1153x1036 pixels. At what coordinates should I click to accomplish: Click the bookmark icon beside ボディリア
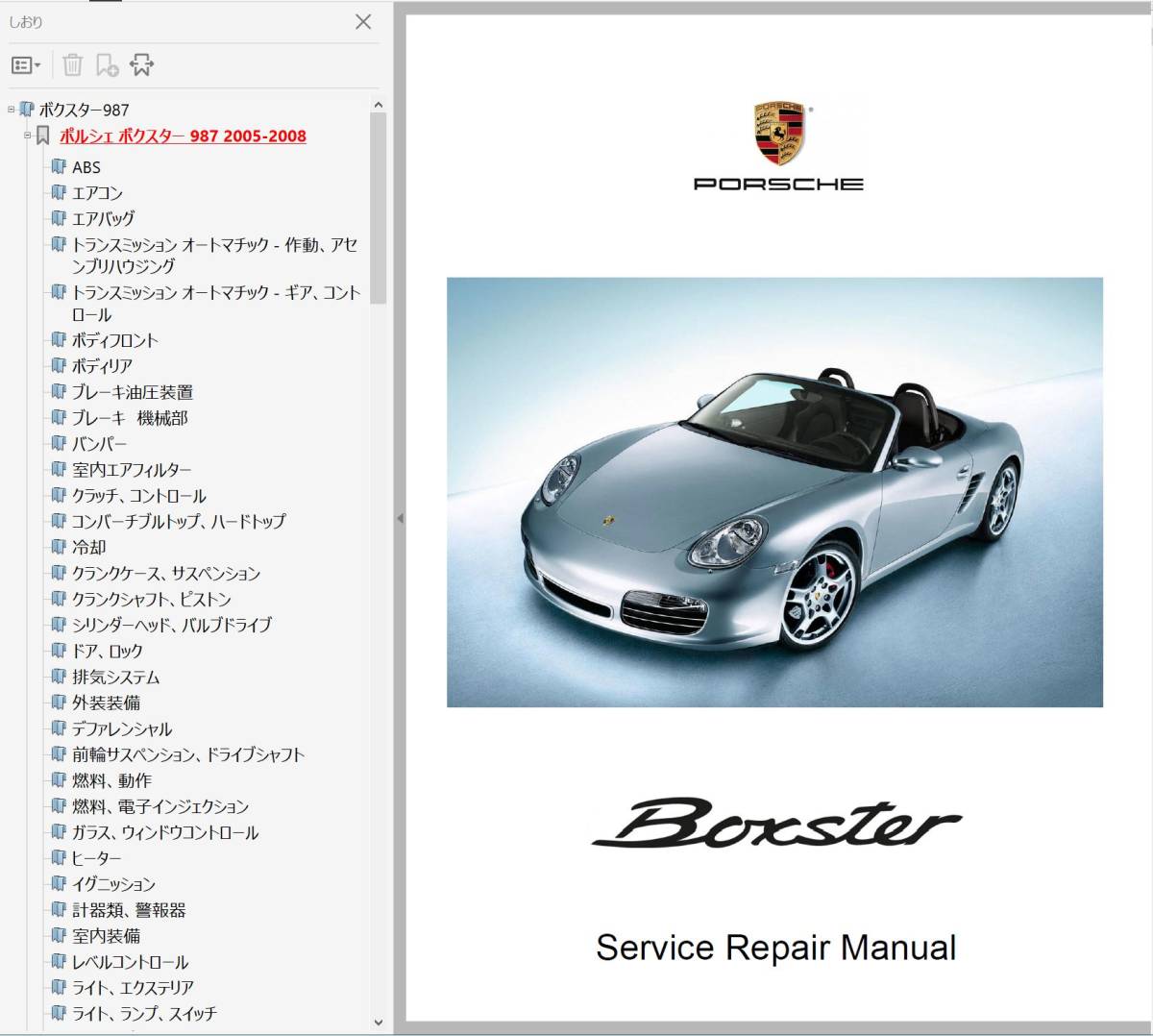coord(59,365)
